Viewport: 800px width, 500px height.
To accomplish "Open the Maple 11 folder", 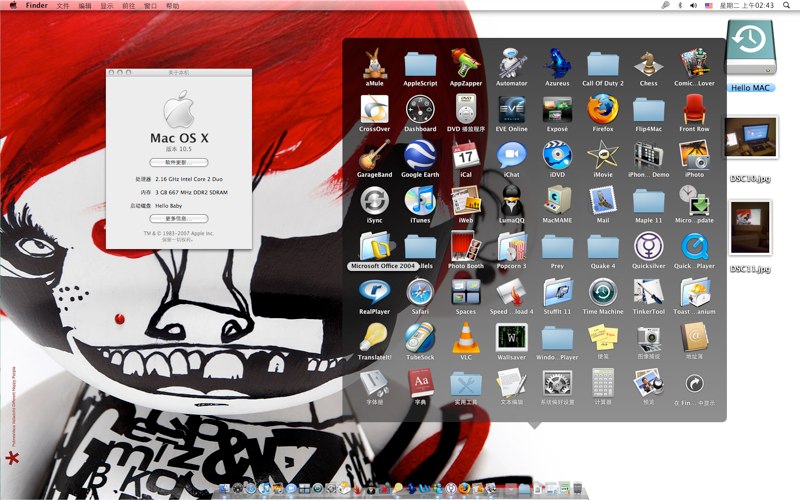I will pos(648,202).
